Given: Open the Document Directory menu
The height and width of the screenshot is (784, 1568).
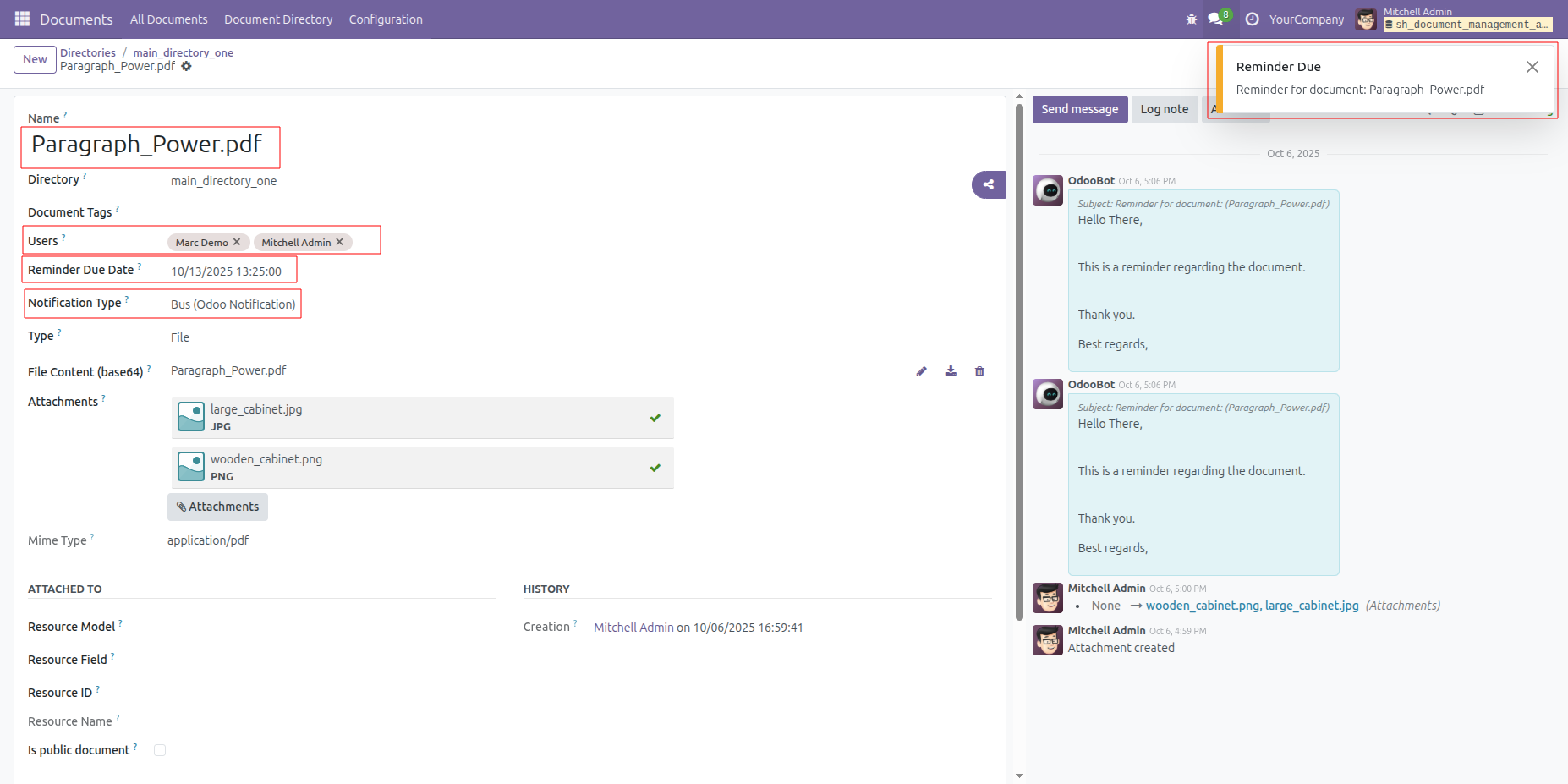Looking at the screenshot, I should coord(278,19).
